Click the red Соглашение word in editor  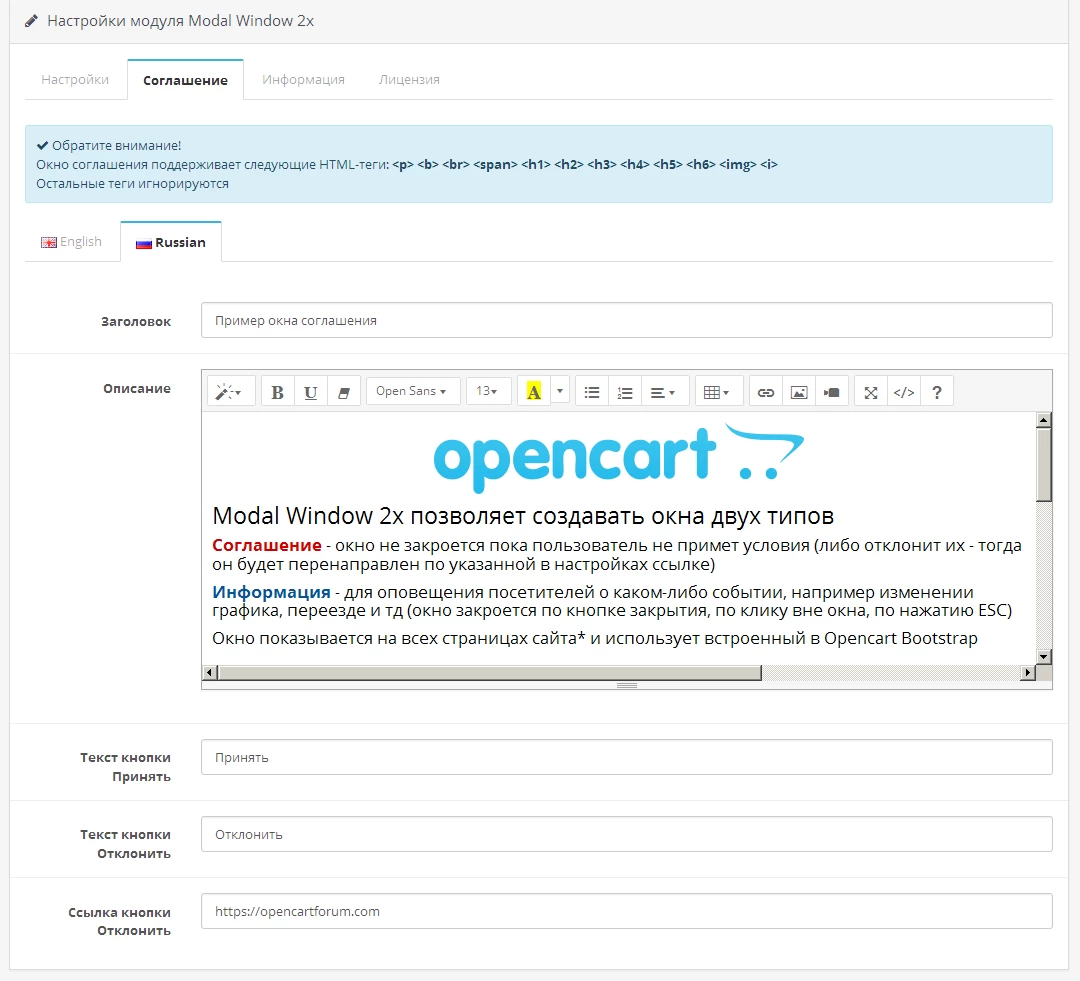267,545
